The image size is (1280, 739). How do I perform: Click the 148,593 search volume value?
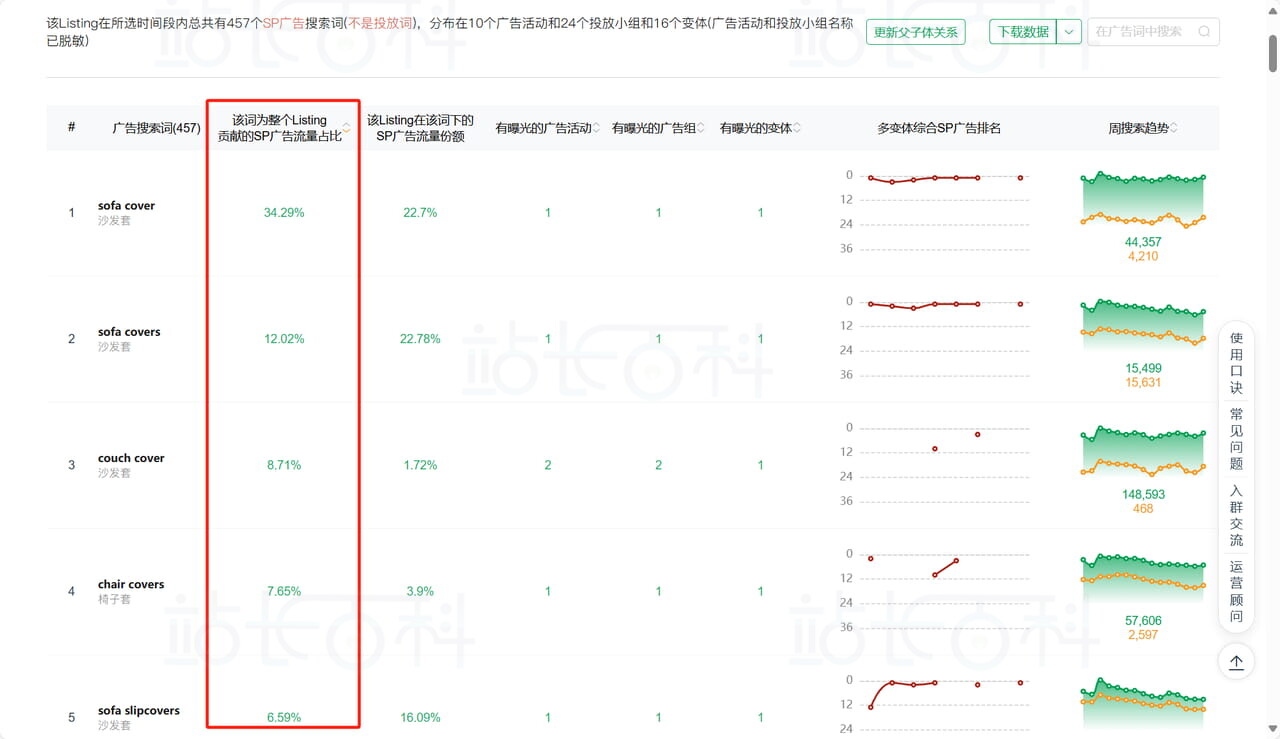pyautogui.click(x=1143, y=494)
